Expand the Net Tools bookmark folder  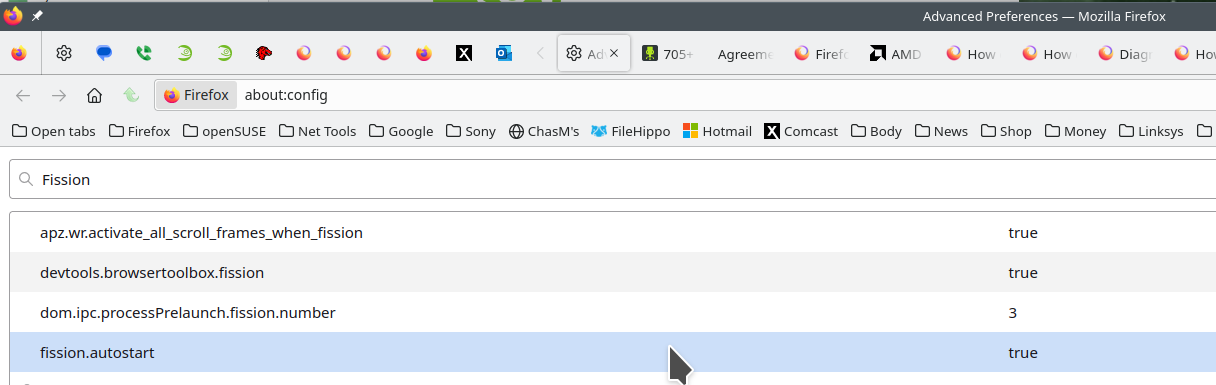coord(317,131)
